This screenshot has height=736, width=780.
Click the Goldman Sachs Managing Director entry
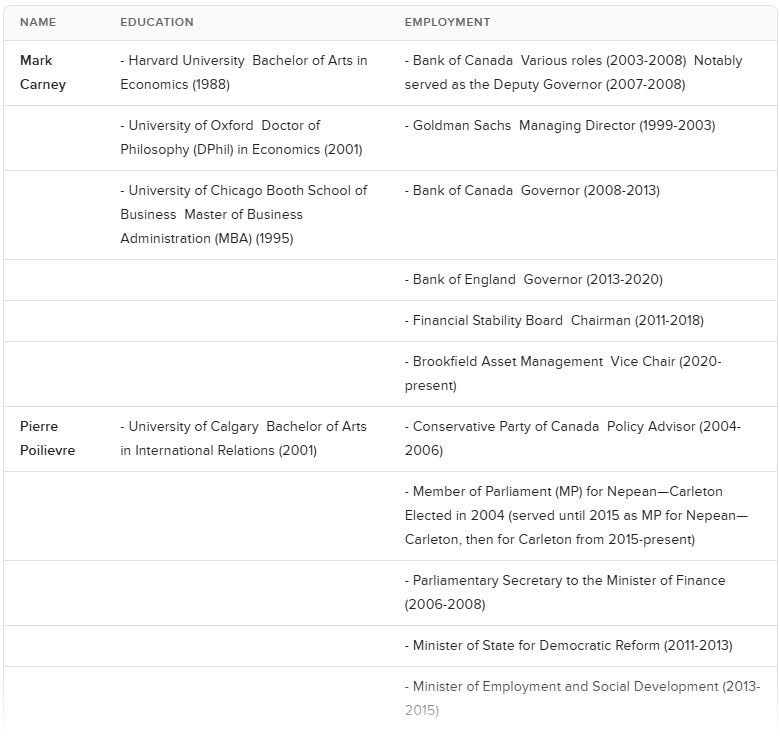(x=560, y=126)
